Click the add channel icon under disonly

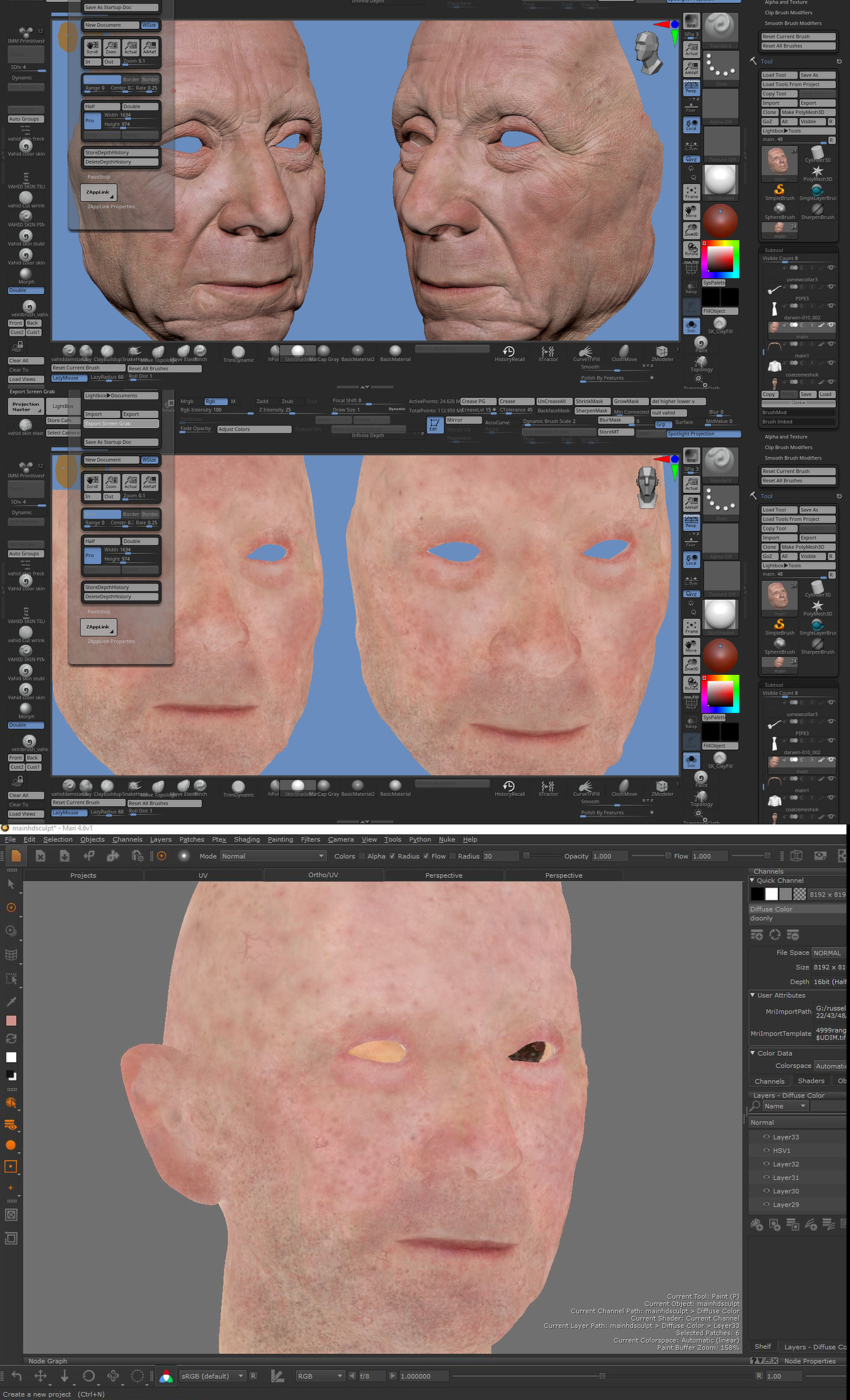click(756, 935)
